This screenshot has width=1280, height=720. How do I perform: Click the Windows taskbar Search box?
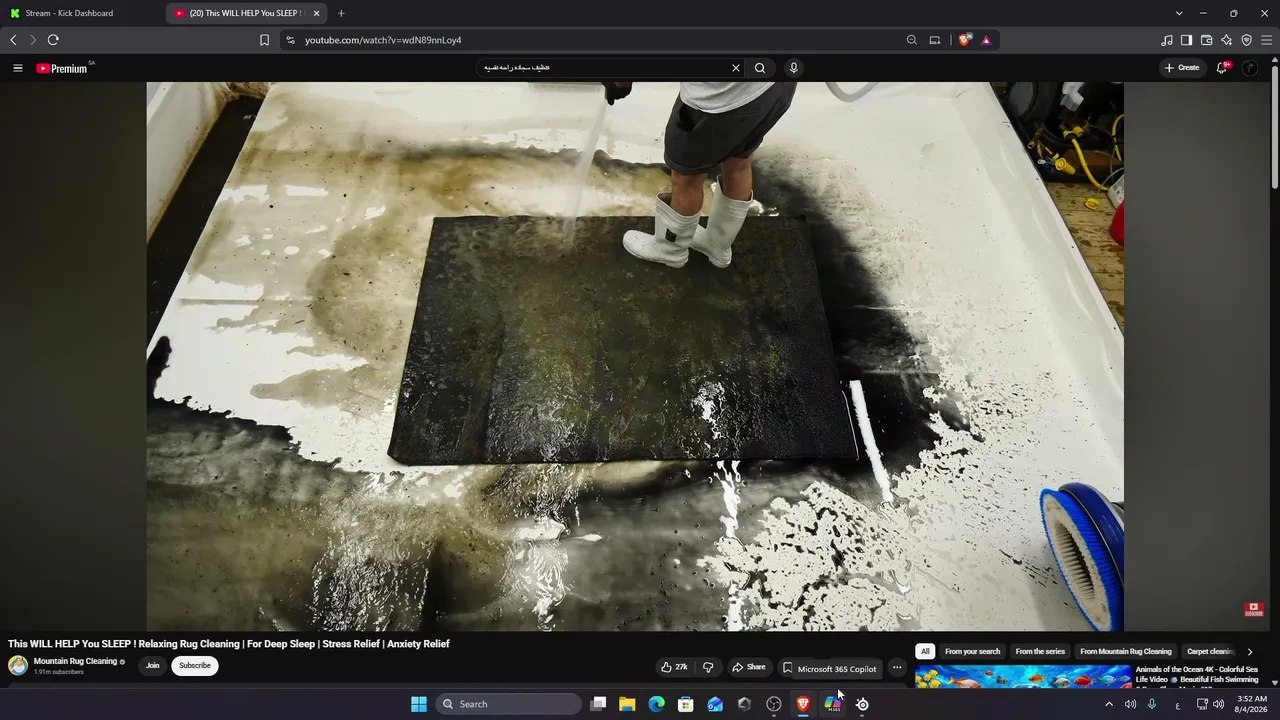point(509,704)
